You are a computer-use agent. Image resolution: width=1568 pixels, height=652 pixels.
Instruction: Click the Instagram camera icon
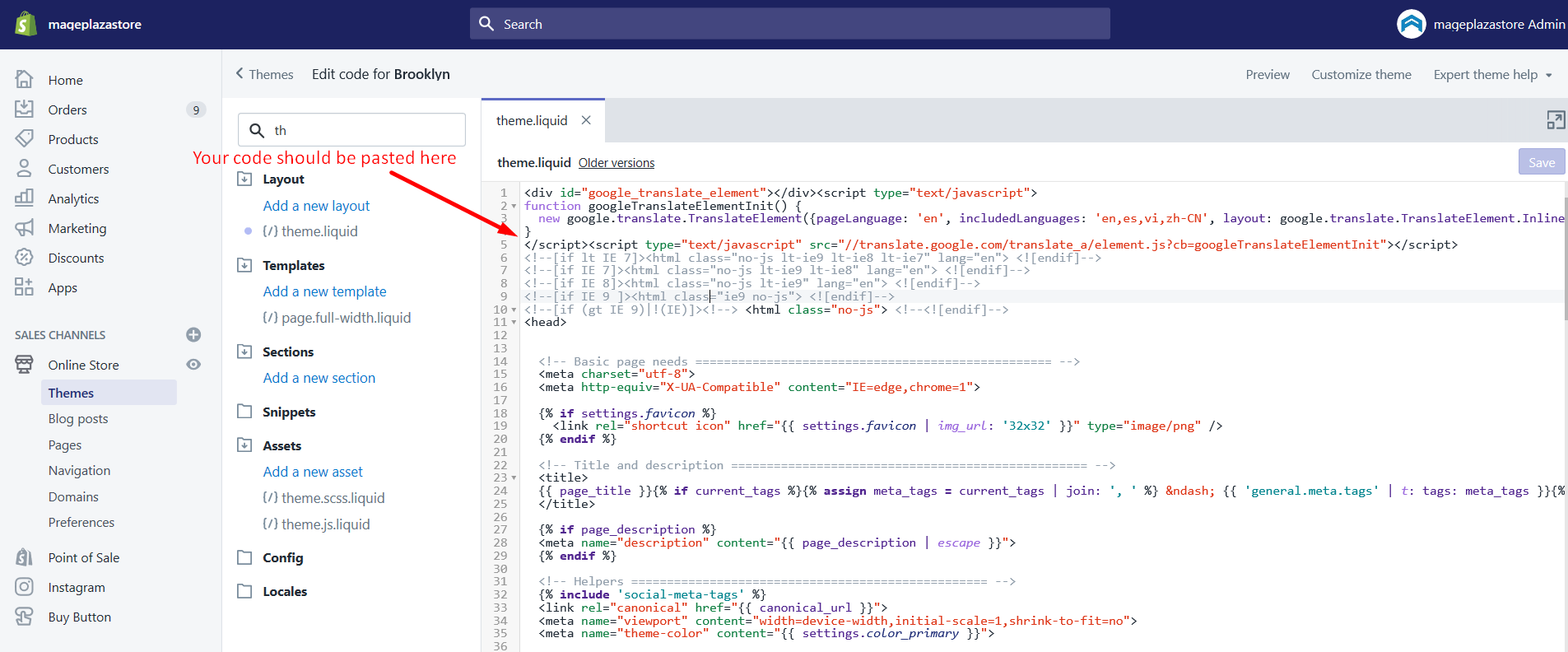(25, 587)
